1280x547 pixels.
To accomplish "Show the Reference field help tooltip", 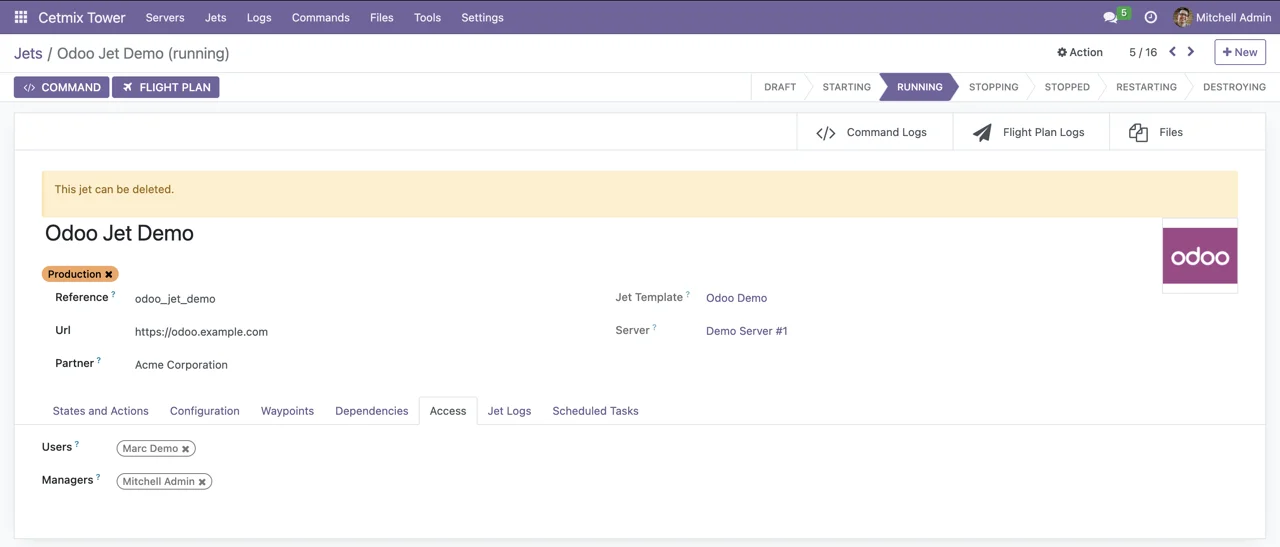I will (x=113, y=294).
